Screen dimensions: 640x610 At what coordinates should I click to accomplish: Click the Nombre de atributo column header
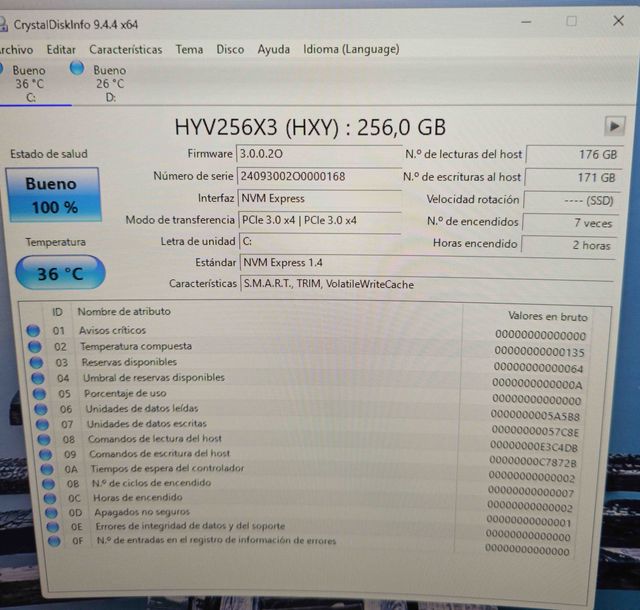pyautogui.click(x=124, y=312)
